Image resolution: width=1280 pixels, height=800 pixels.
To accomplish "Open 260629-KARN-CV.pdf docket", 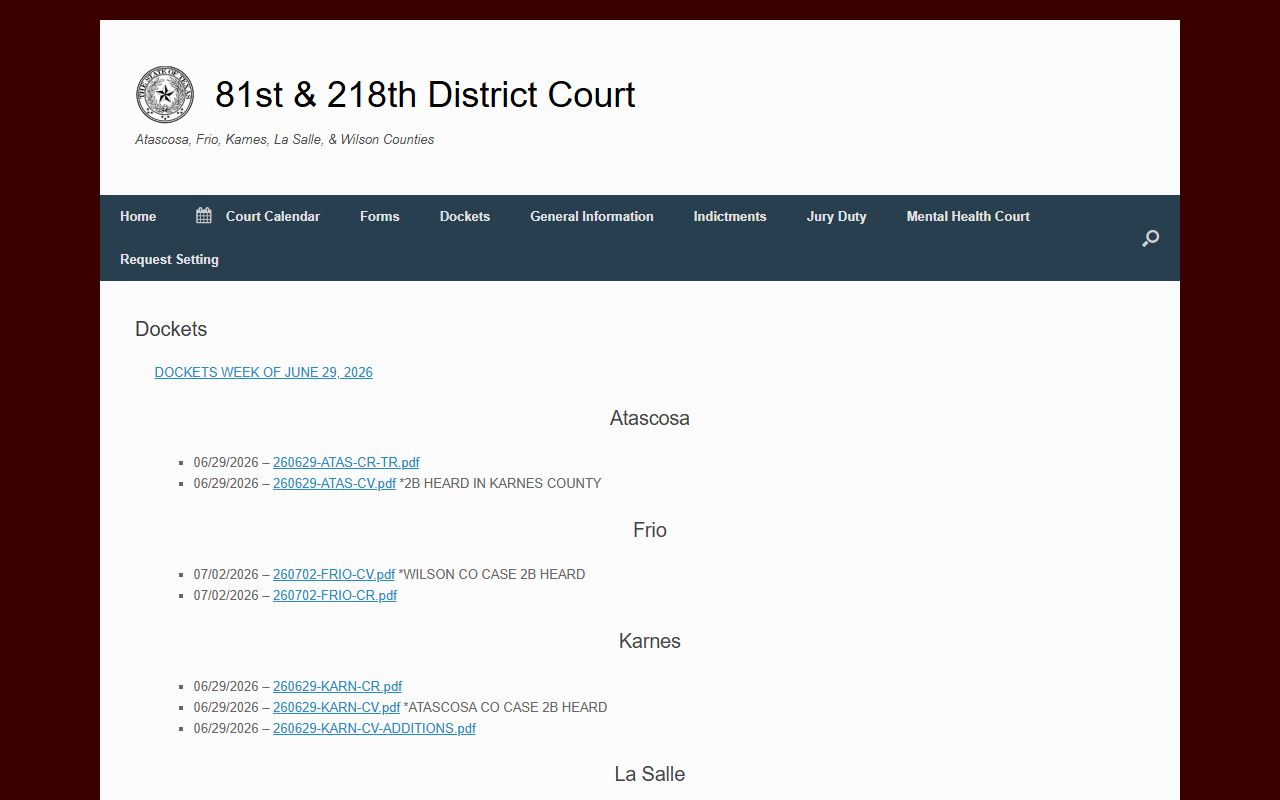I will tap(336, 707).
